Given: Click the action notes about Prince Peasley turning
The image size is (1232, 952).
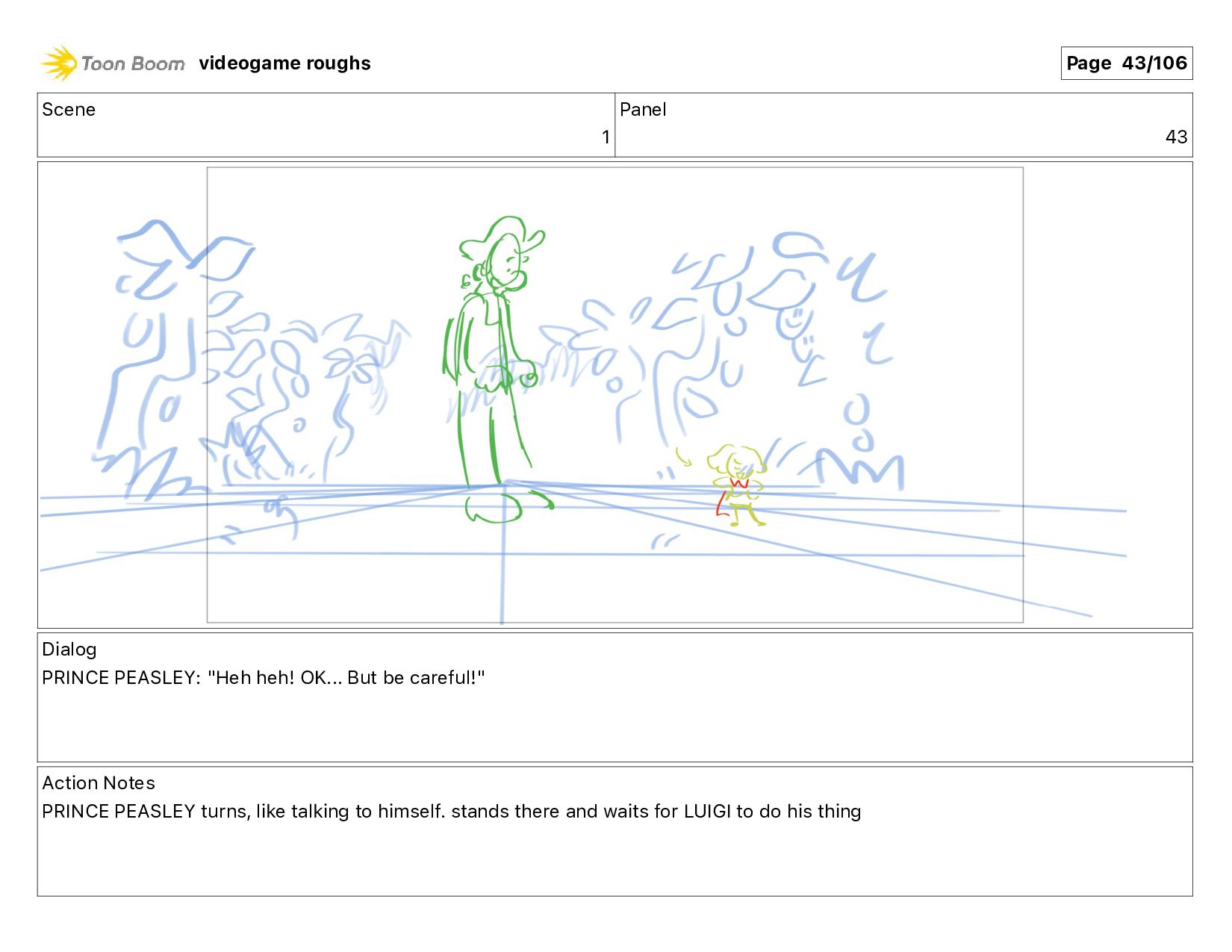Looking at the screenshot, I should (x=452, y=812).
